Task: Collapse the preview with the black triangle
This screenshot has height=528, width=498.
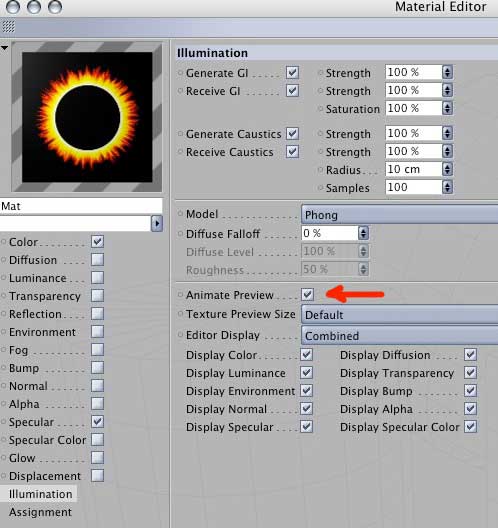Action: click(4, 48)
